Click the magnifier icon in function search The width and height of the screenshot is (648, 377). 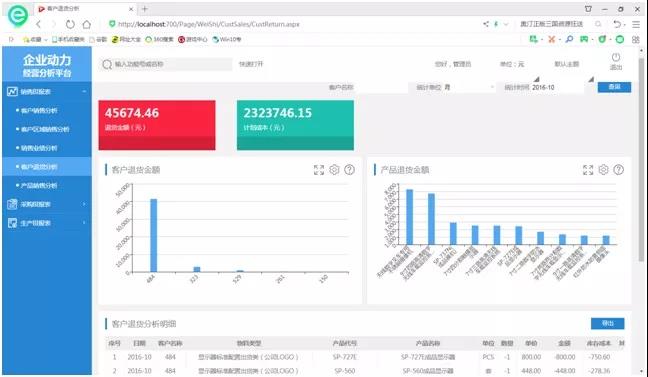point(107,64)
